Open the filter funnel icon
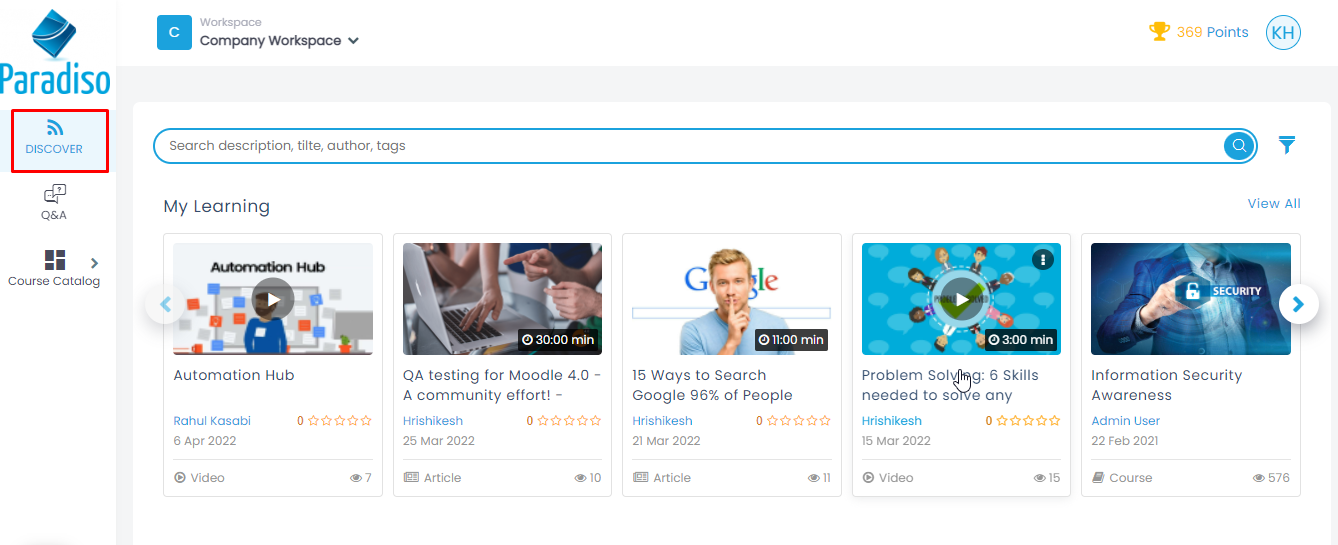 [x=1287, y=145]
